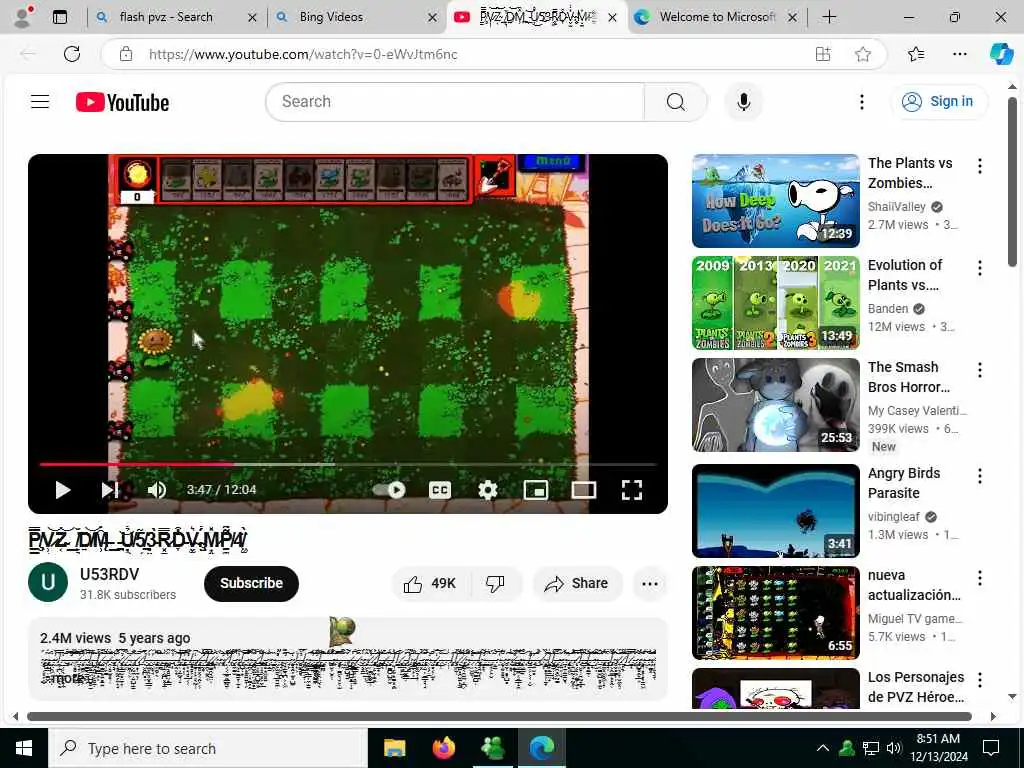Open 'The Smash Bros Horror' thumbnail
Screen dimensions: 1024x768
click(775, 405)
